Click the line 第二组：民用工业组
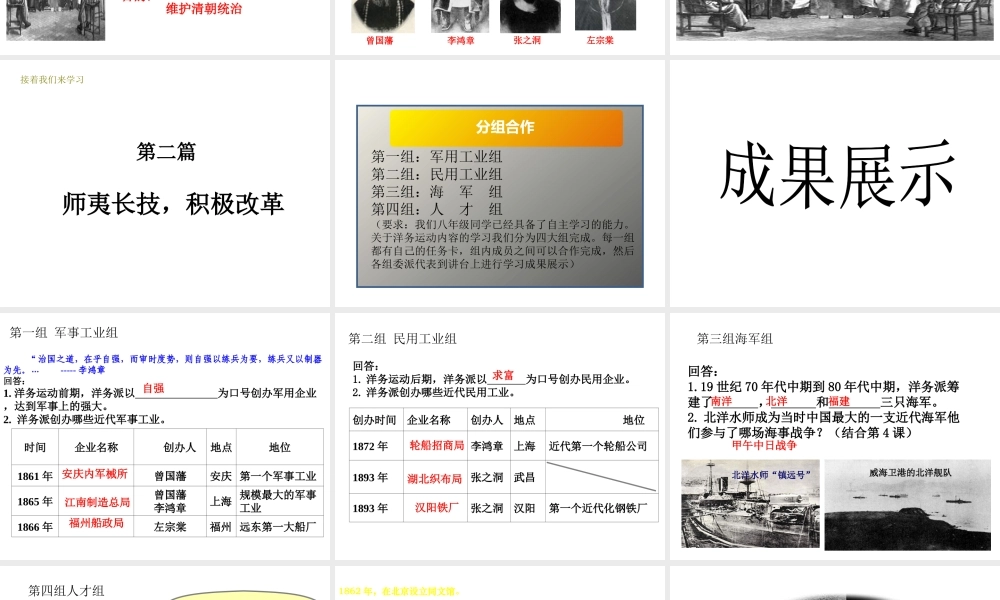 [x=437, y=174]
